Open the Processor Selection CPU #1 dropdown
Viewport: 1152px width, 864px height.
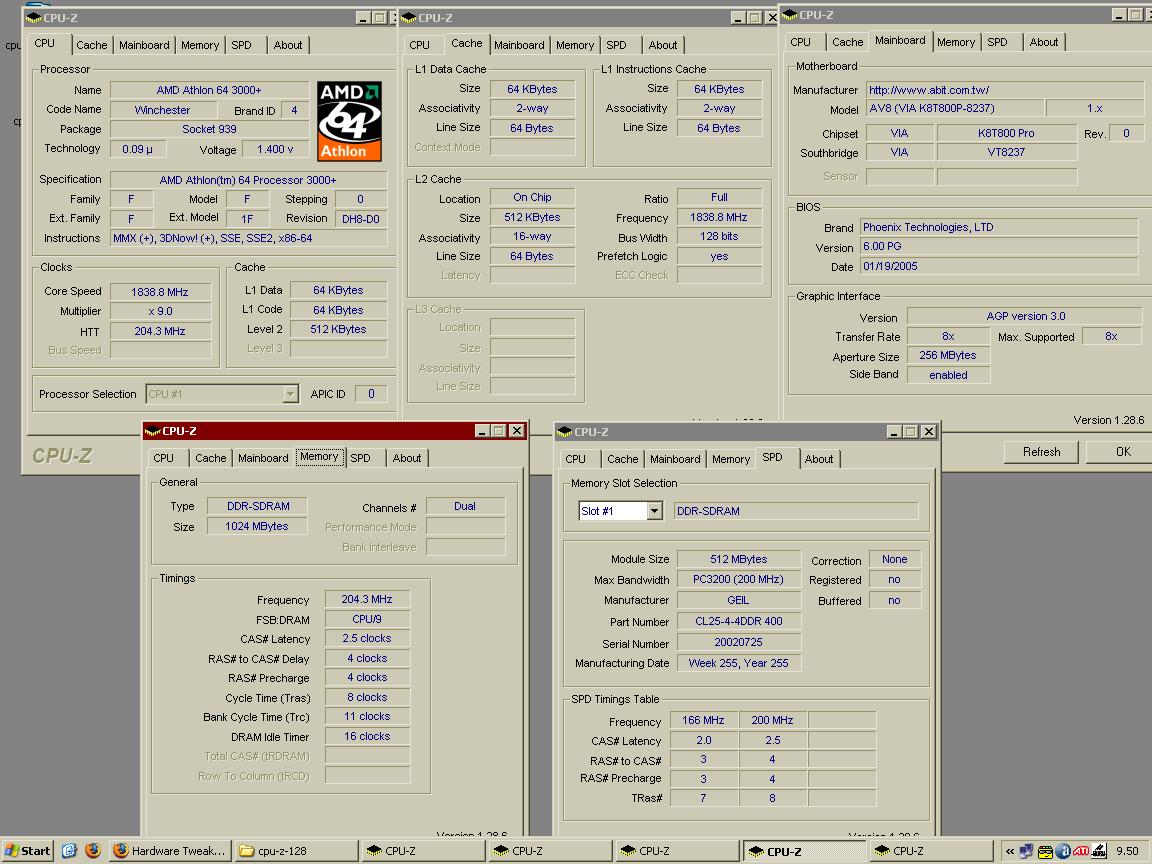[x=290, y=394]
